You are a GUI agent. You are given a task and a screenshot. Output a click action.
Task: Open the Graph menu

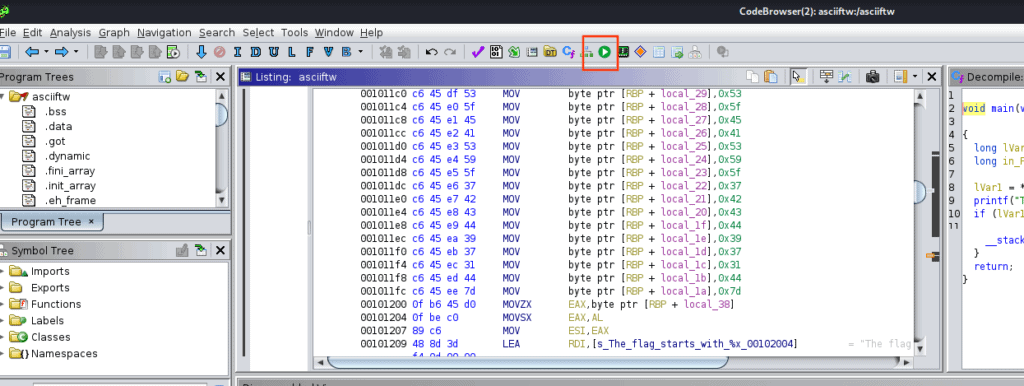(x=114, y=33)
